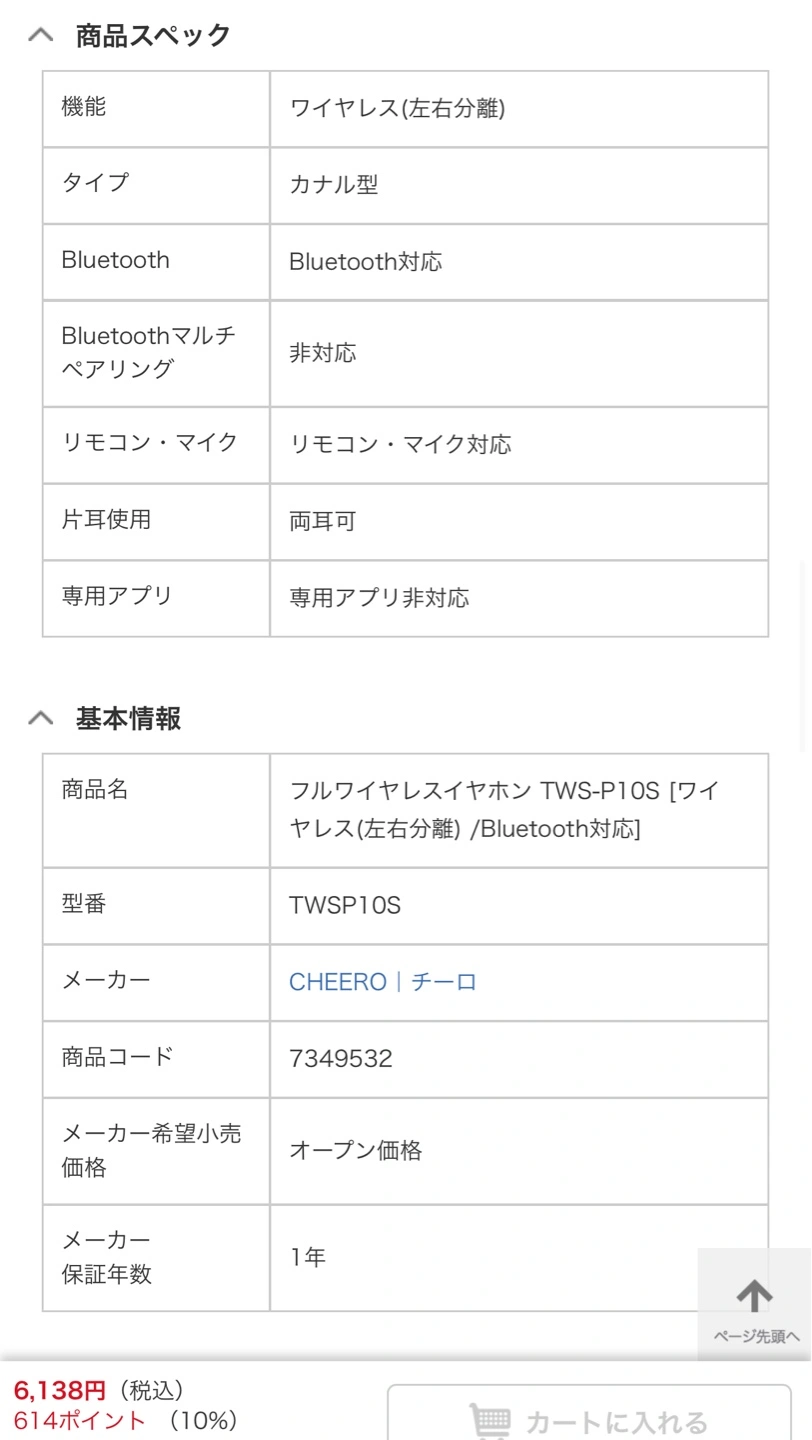
Task: Click the メーカー保証年数 1年 value
Action: (x=308, y=1257)
